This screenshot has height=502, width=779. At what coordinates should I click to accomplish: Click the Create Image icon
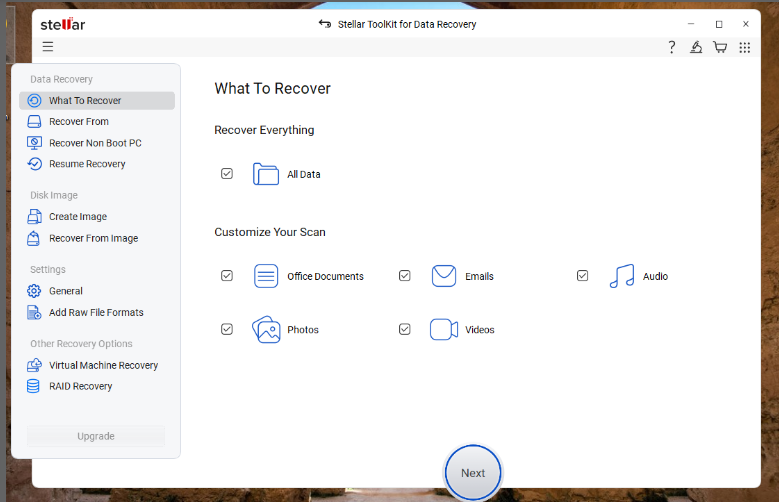coord(34,217)
